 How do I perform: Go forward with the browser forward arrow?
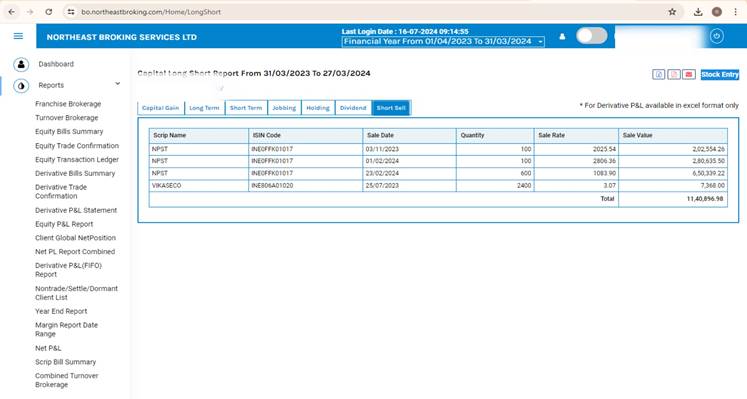coord(30,12)
